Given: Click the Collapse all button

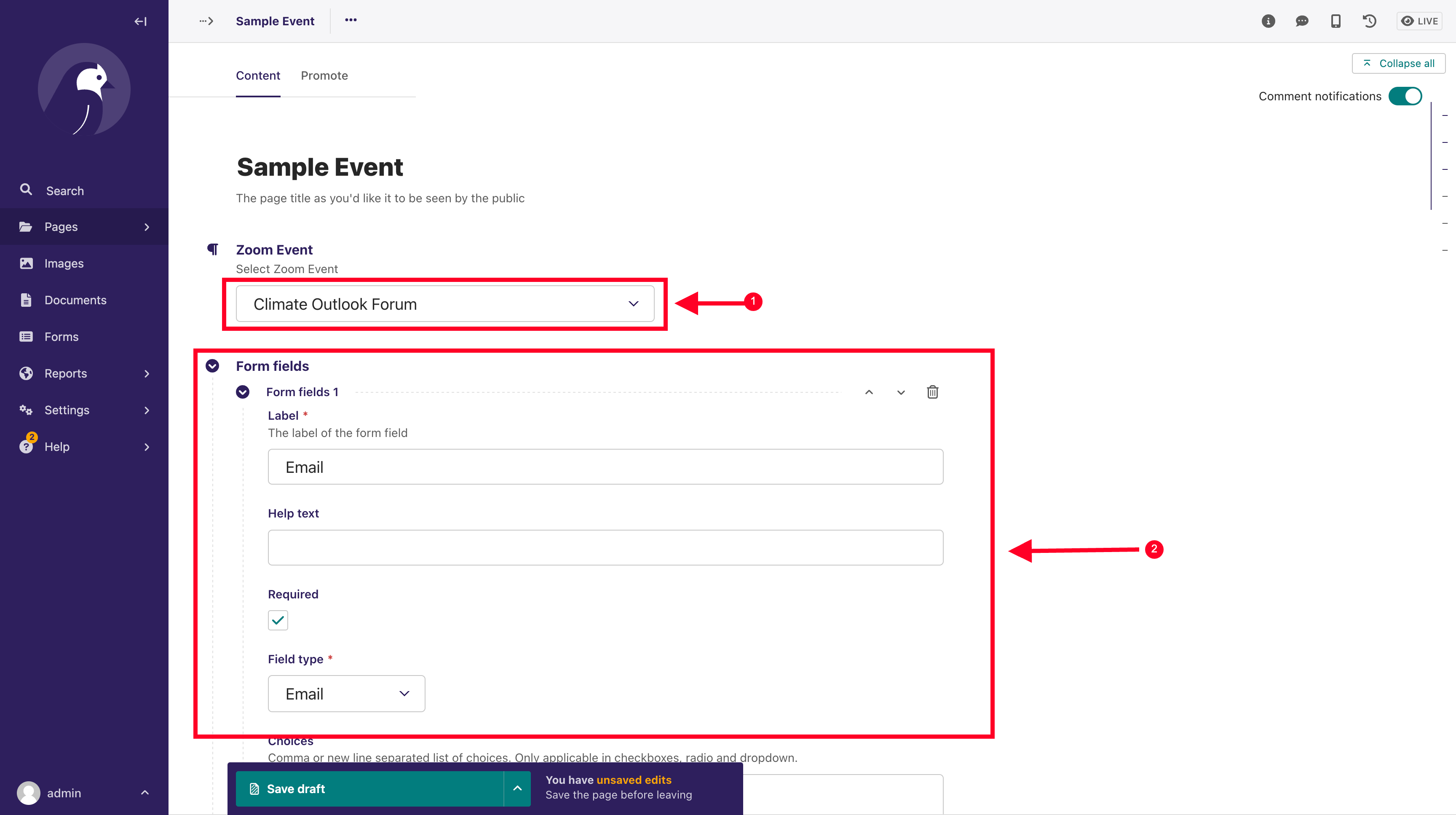Looking at the screenshot, I should pos(1398,63).
